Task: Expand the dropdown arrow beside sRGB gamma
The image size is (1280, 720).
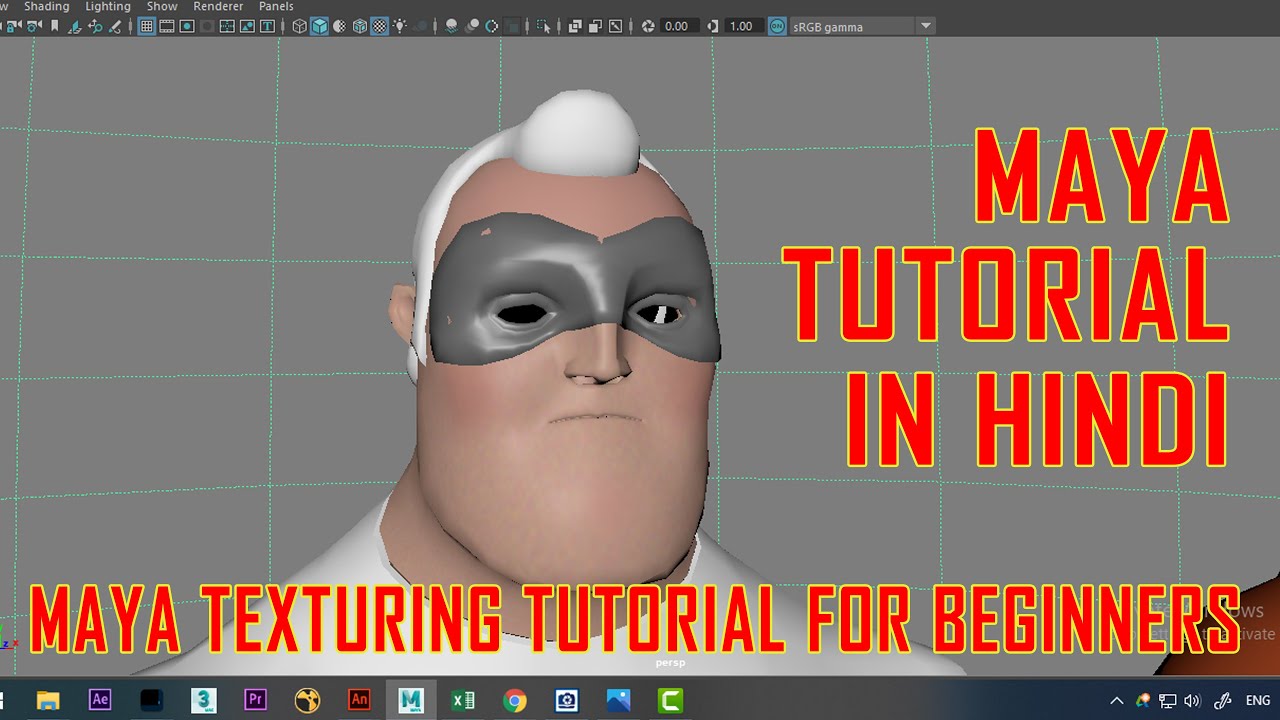Action: pyautogui.click(x=926, y=27)
